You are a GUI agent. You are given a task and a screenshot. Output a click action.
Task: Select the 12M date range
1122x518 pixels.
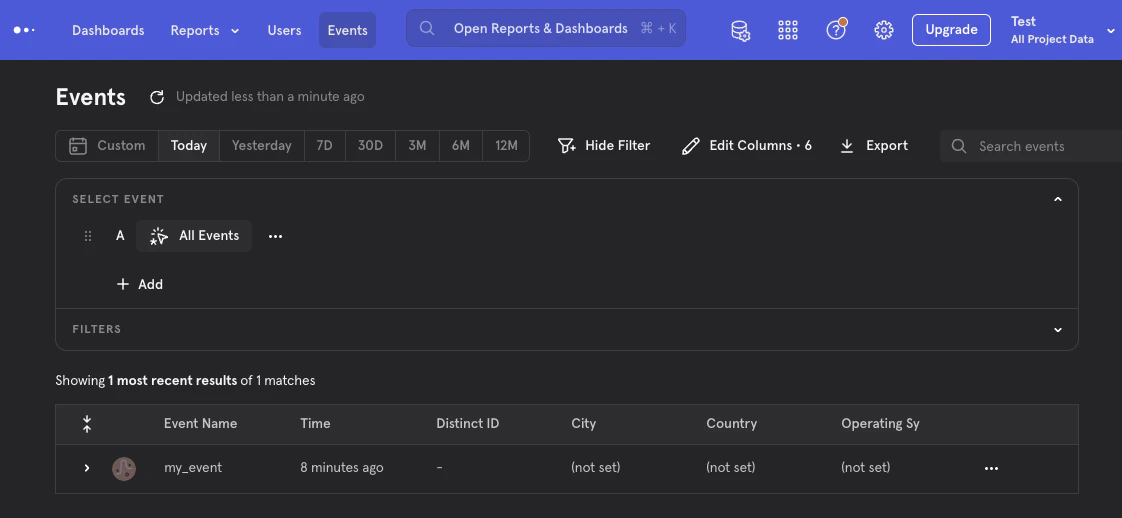coord(506,146)
